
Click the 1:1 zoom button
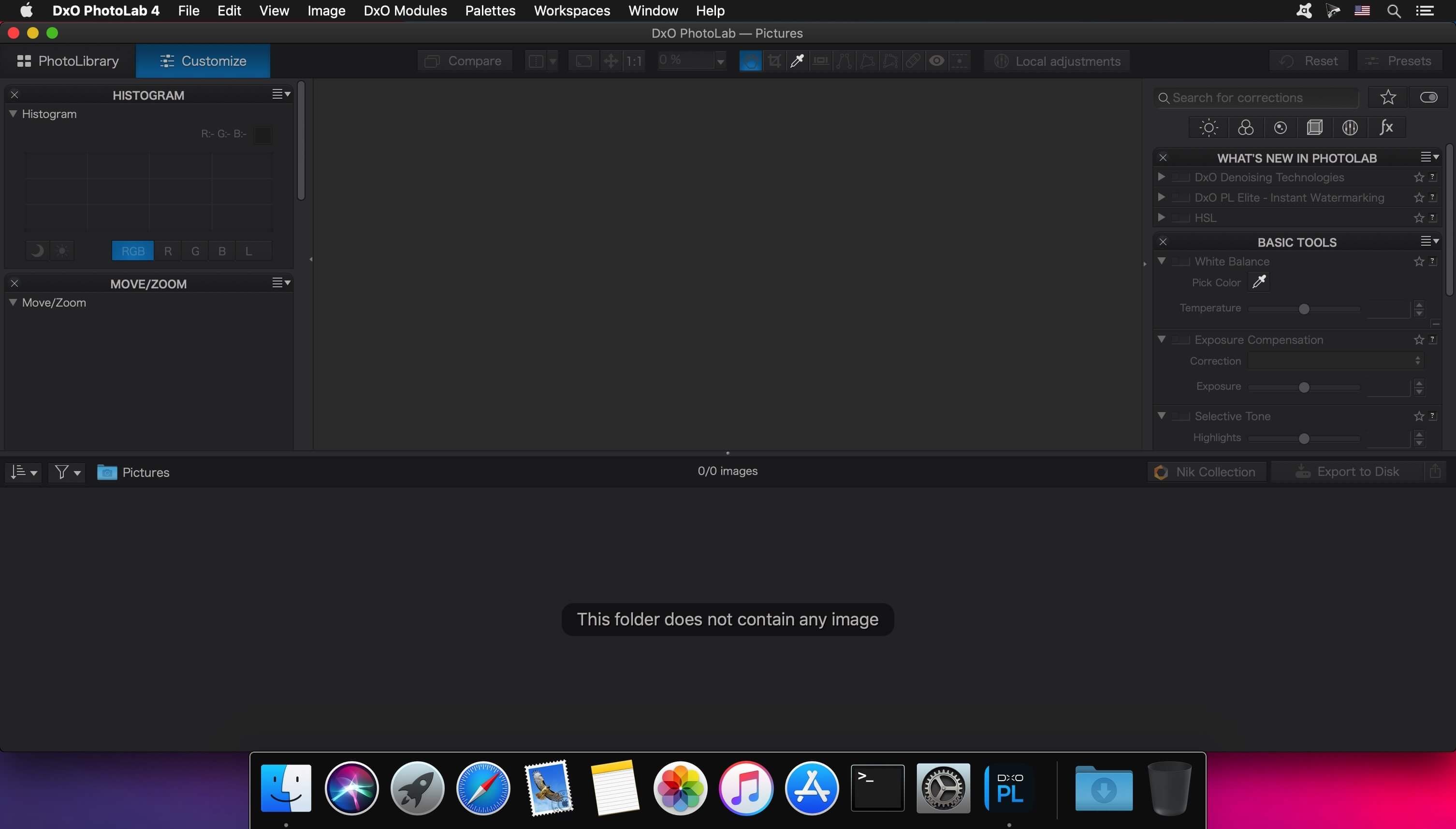tap(634, 61)
